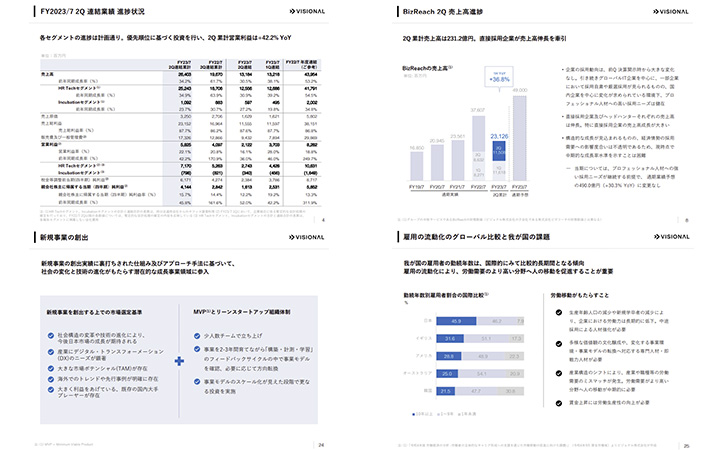Click the check icon beside 大きな市場ポテンシャル(TAM)が存在
This screenshot has height=450, width=720.
pos(51,369)
